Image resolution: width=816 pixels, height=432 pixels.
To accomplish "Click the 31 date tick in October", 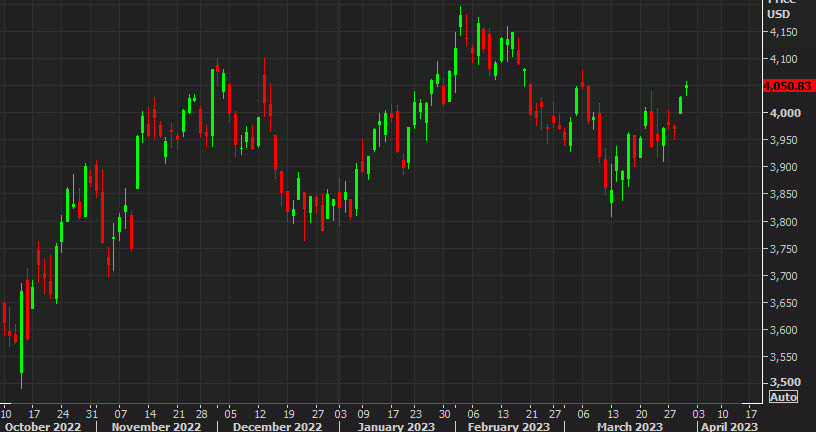I will 92,414.
